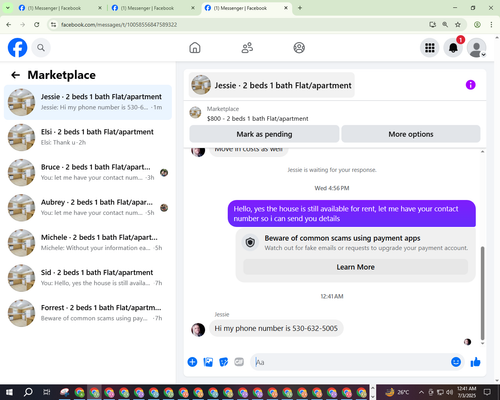500x400 pixels.
Task: Open the Windows Start menu
Action: point(9,392)
